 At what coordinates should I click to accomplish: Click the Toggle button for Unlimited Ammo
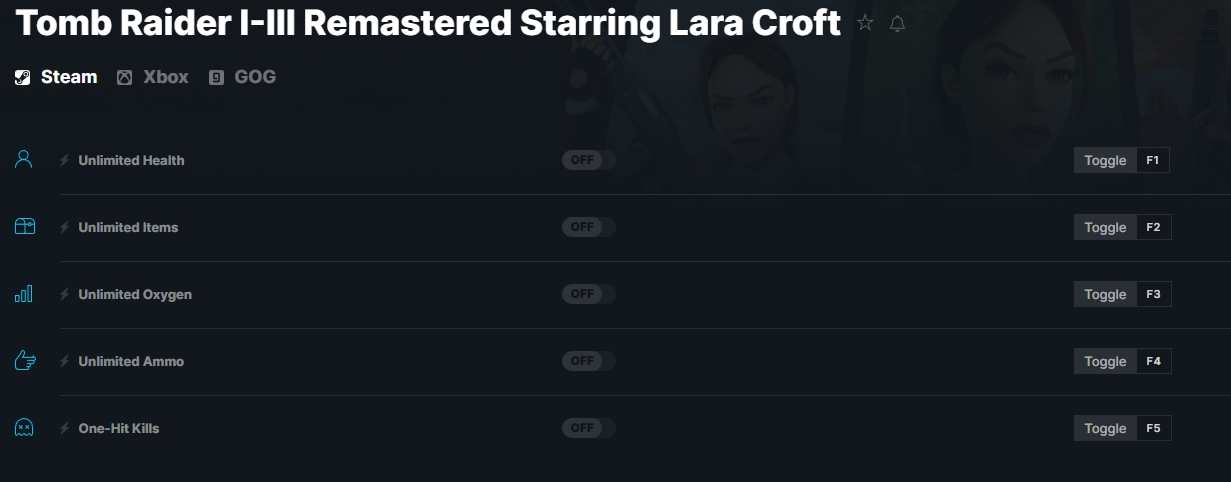[1105, 361]
